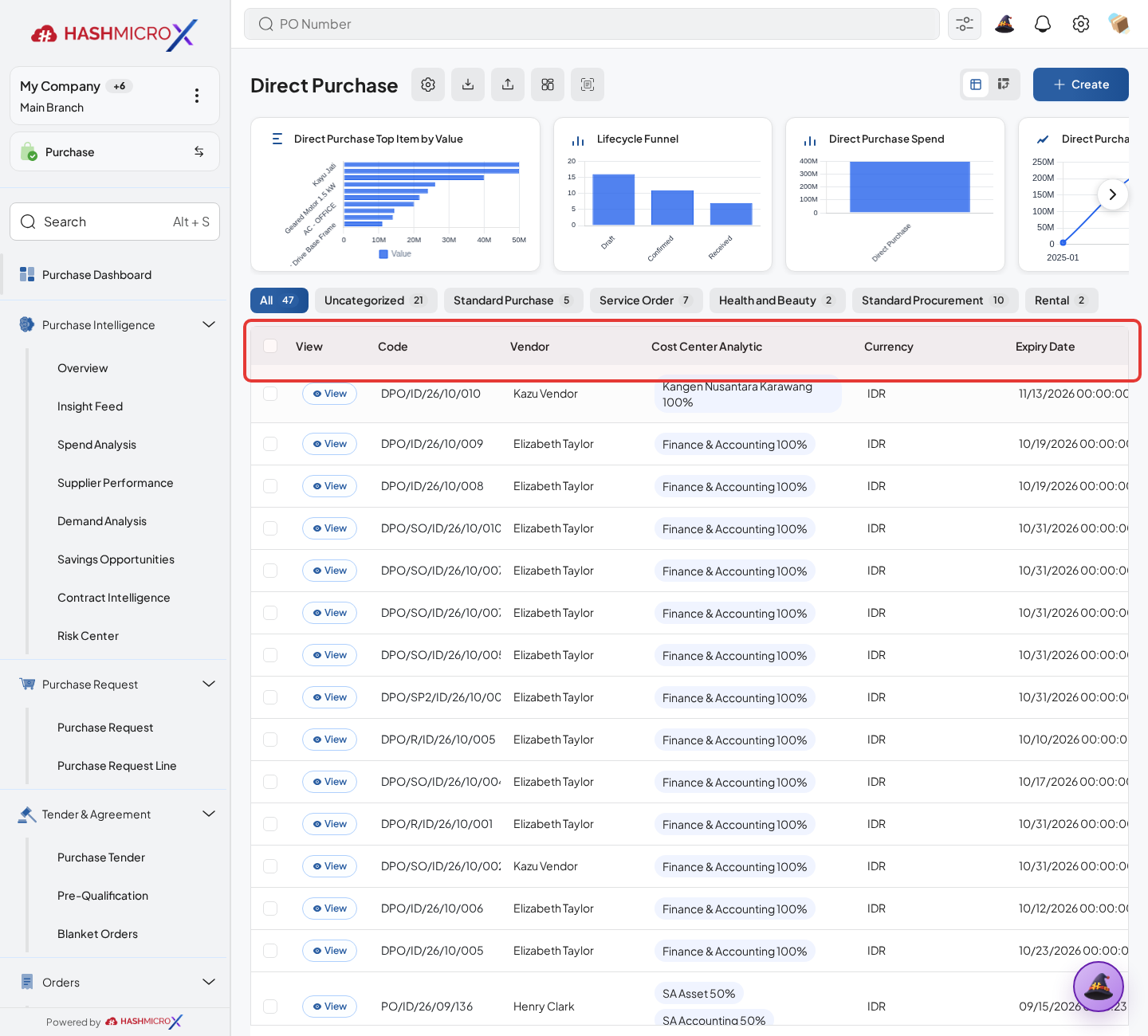1148x1036 pixels.
Task: Click the Purchase Intelligence brain icon
Action: pos(27,324)
